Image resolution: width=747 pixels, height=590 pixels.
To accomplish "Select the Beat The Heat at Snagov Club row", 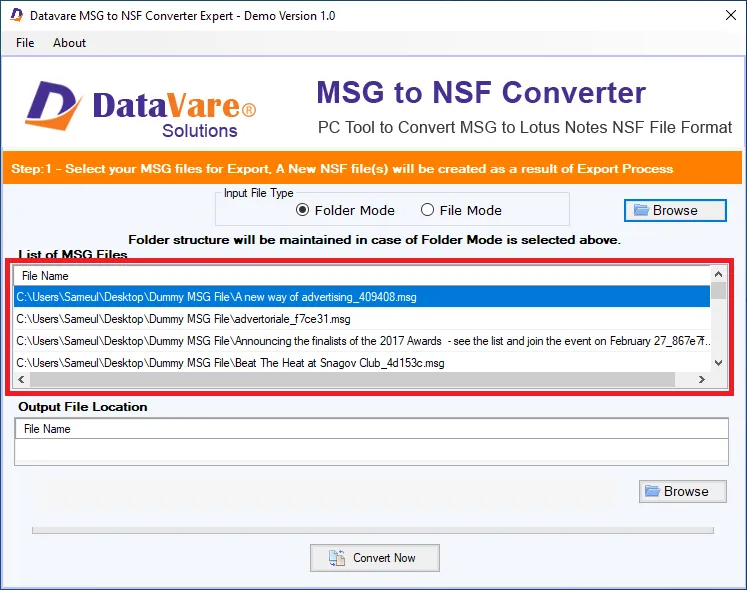I will [362, 363].
